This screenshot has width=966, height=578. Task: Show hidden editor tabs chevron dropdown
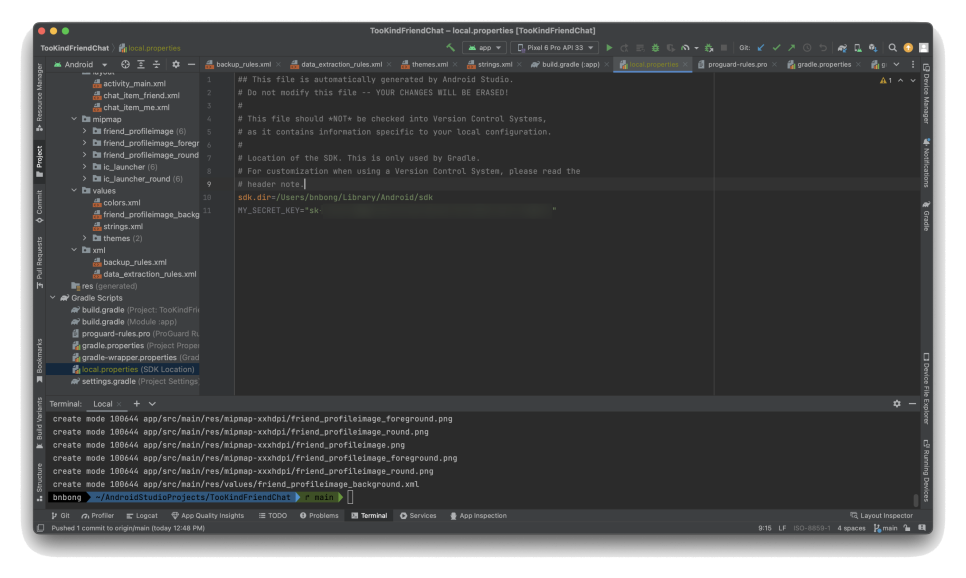pyautogui.click(x=896, y=64)
